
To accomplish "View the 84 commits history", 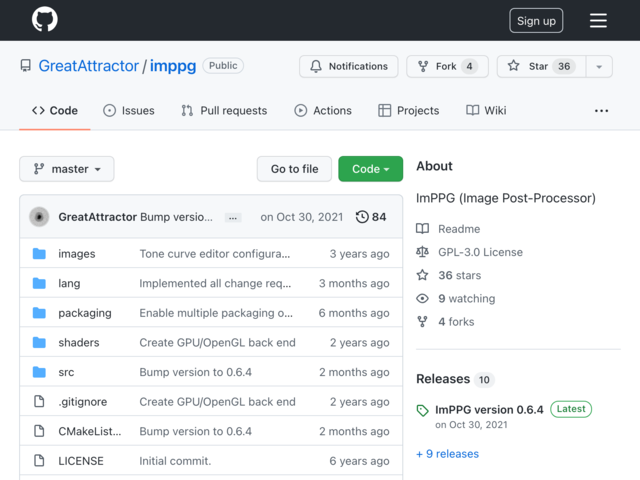I will pos(371,217).
